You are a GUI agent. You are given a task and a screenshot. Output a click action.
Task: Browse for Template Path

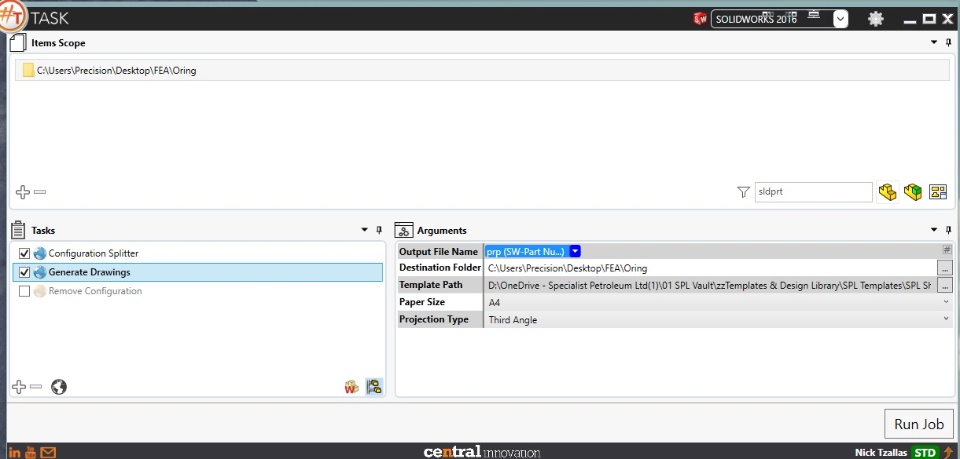pyautogui.click(x=945, y=285)
